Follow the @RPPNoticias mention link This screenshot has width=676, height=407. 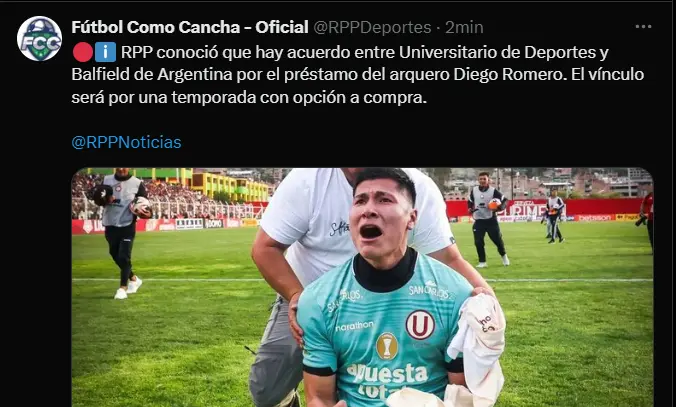(x=126, y=142)
